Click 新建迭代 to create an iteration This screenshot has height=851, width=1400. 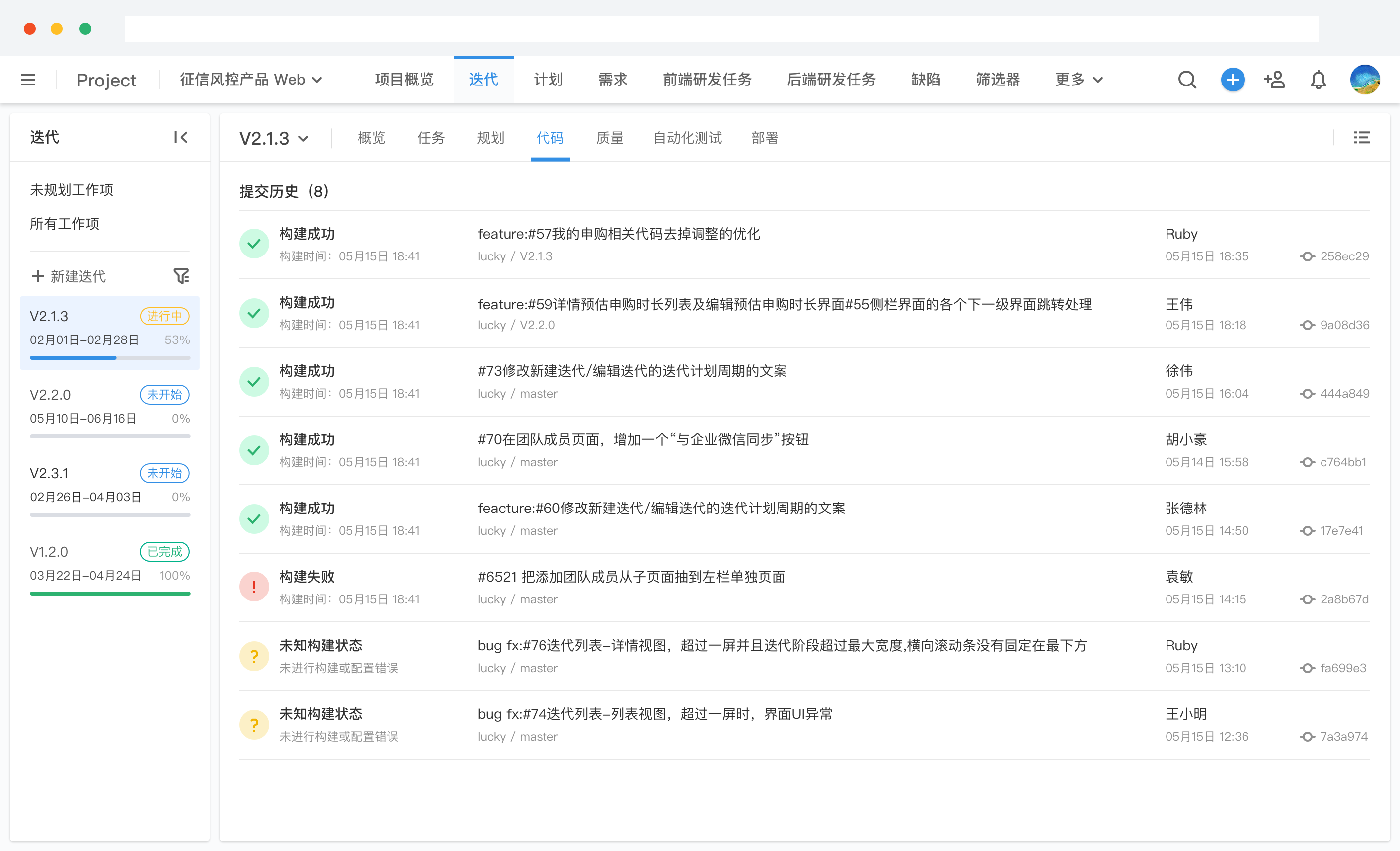(68, 276)
